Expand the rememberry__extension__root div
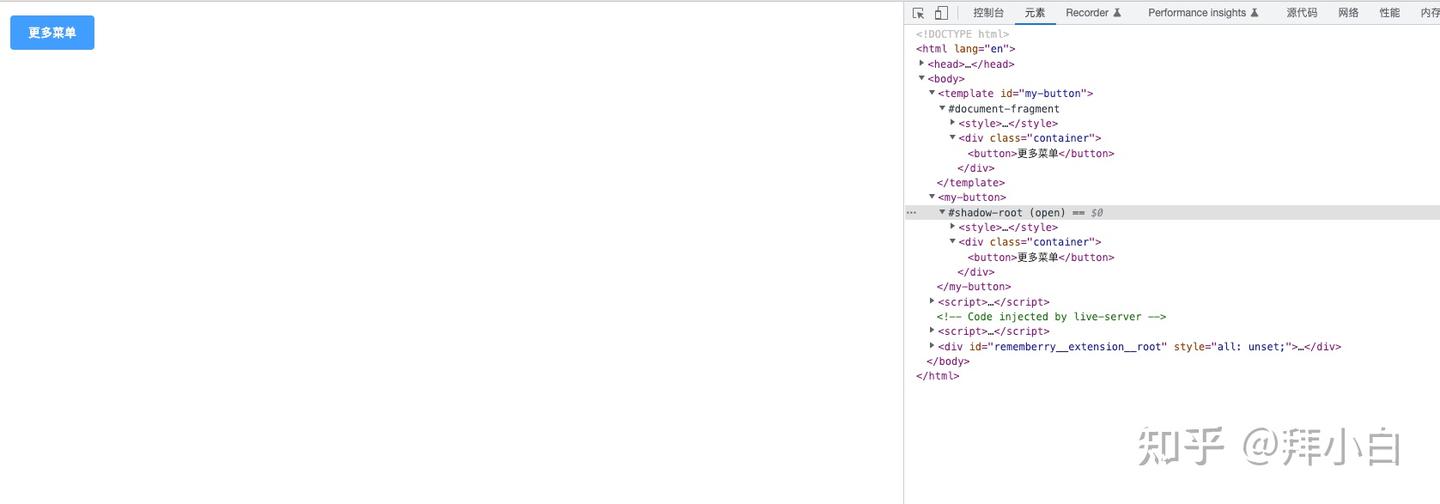The width and height of the screenshot is (1440, 504). tap(932, 346)
